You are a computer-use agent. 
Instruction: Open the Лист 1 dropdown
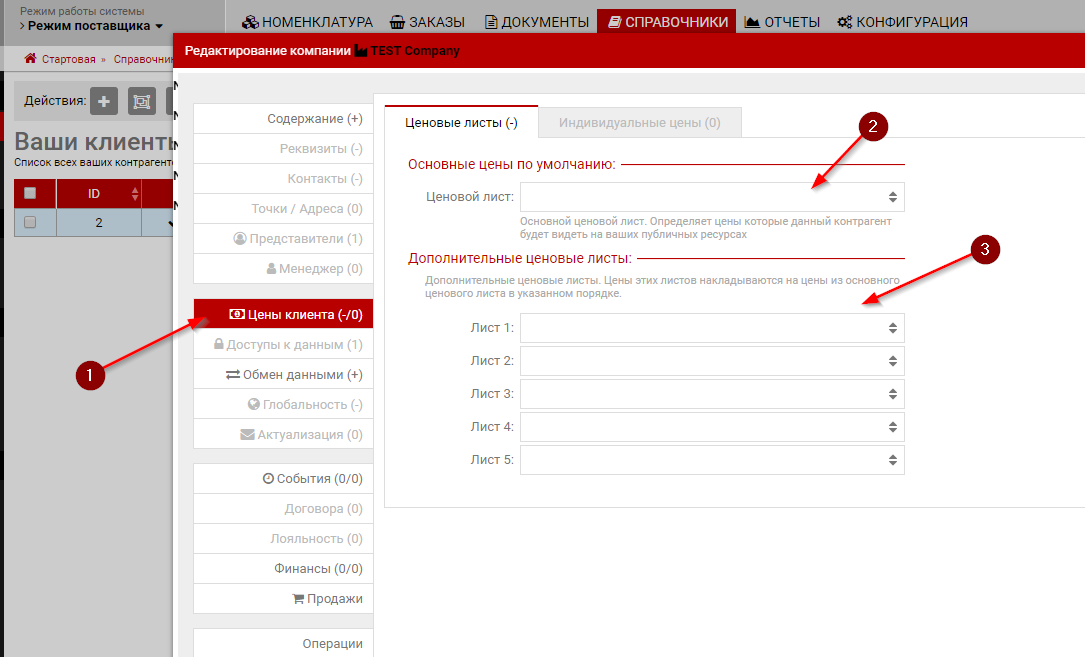click(712, 328)
